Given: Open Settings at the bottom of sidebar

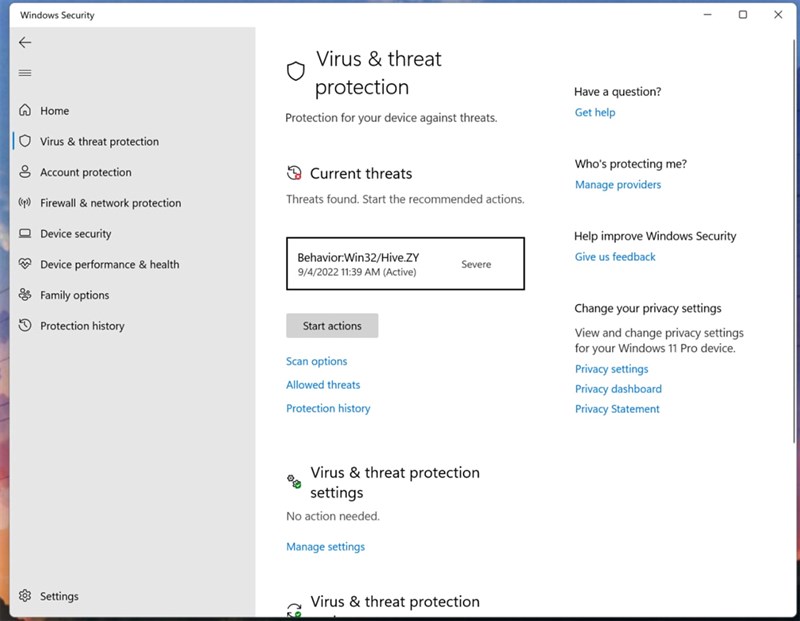Looking at the screenshot, I should tap(59, 596).
